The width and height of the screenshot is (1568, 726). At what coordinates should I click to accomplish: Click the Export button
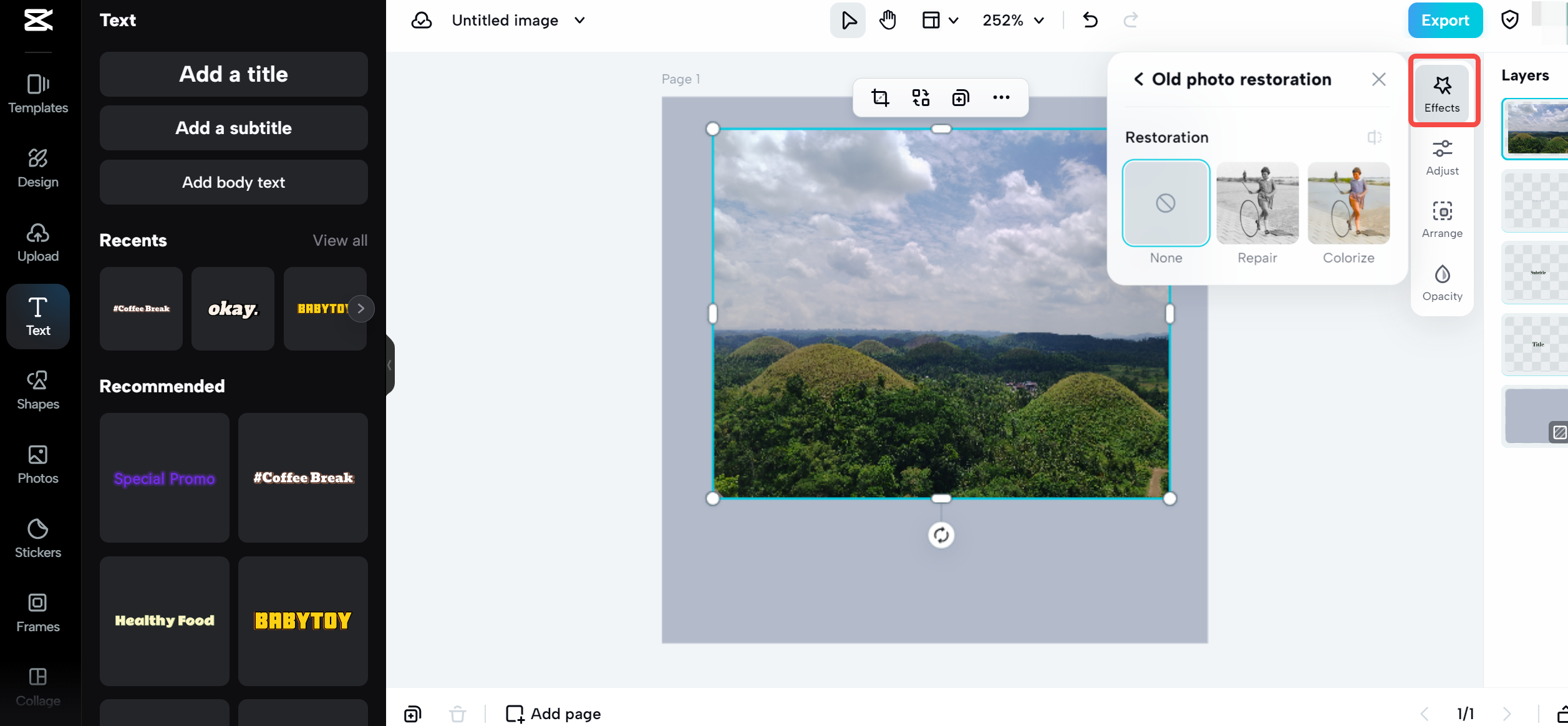tap(1445, 21)
